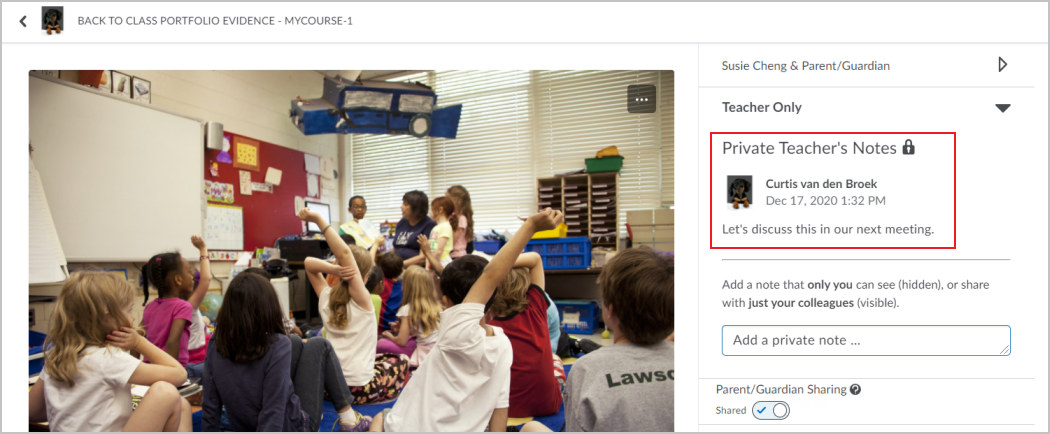Select the Susie Cheng & Parent/Guardian label

[806, 66]
